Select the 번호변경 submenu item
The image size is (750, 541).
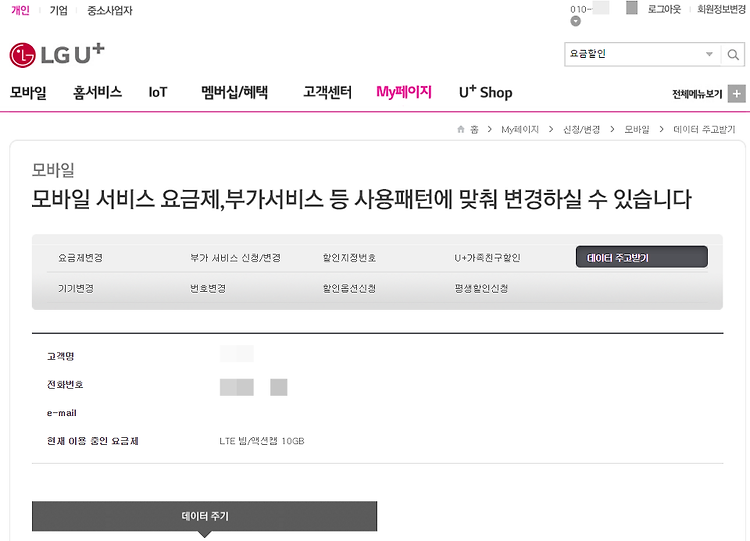[208, 288]
